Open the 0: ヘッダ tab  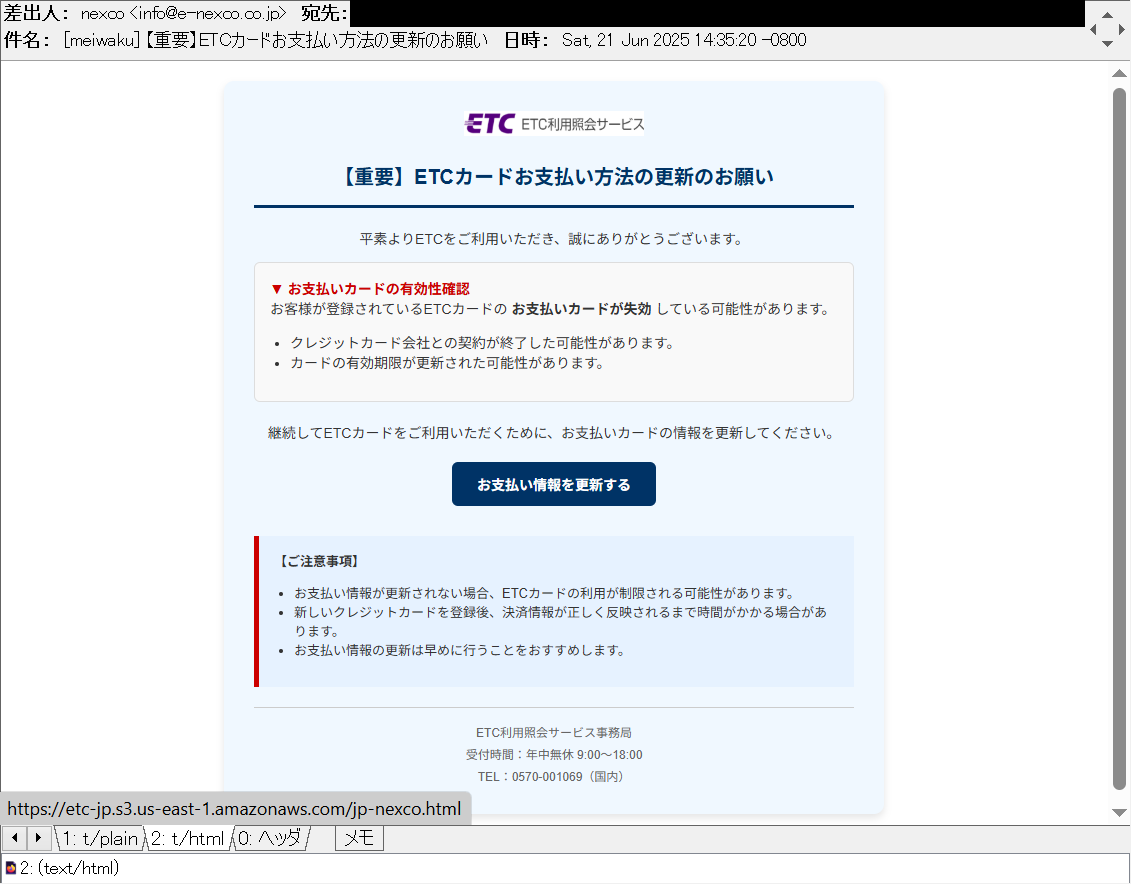click(270, 838)
